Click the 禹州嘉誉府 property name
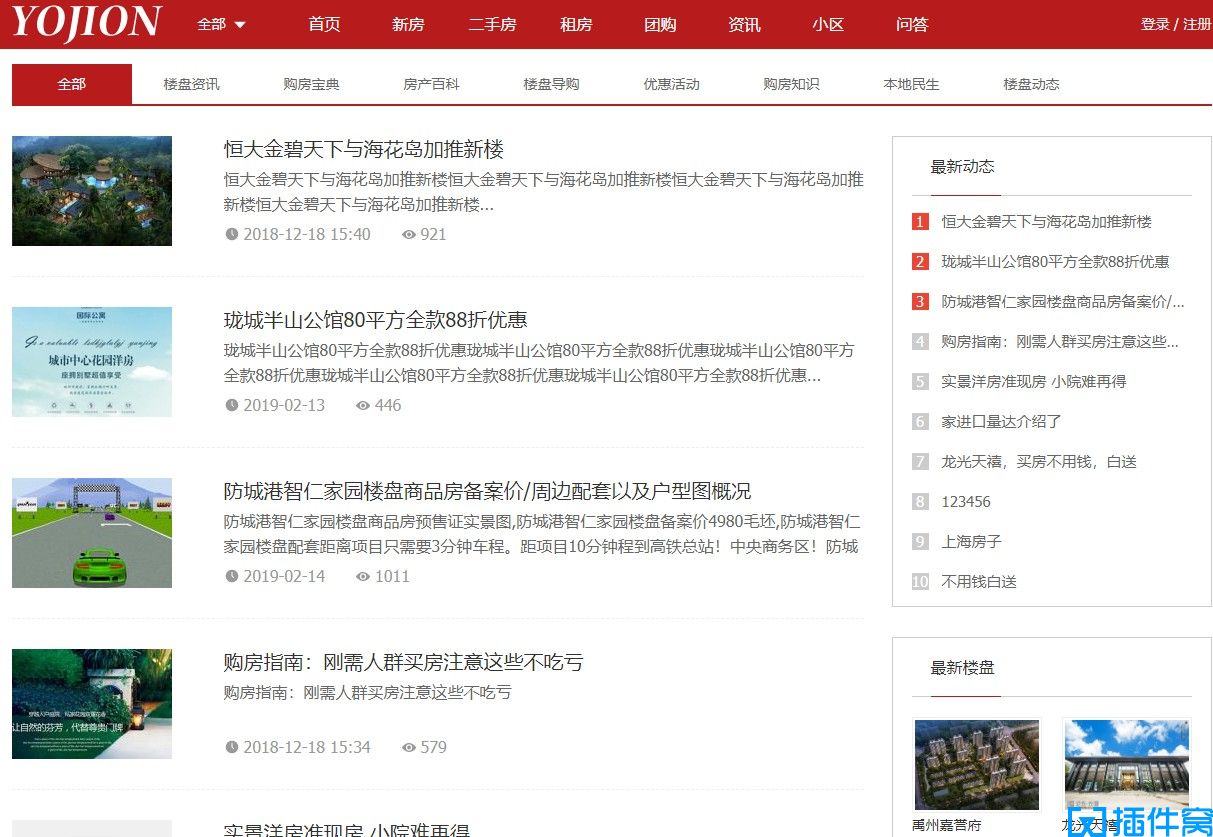 point(947,826)
